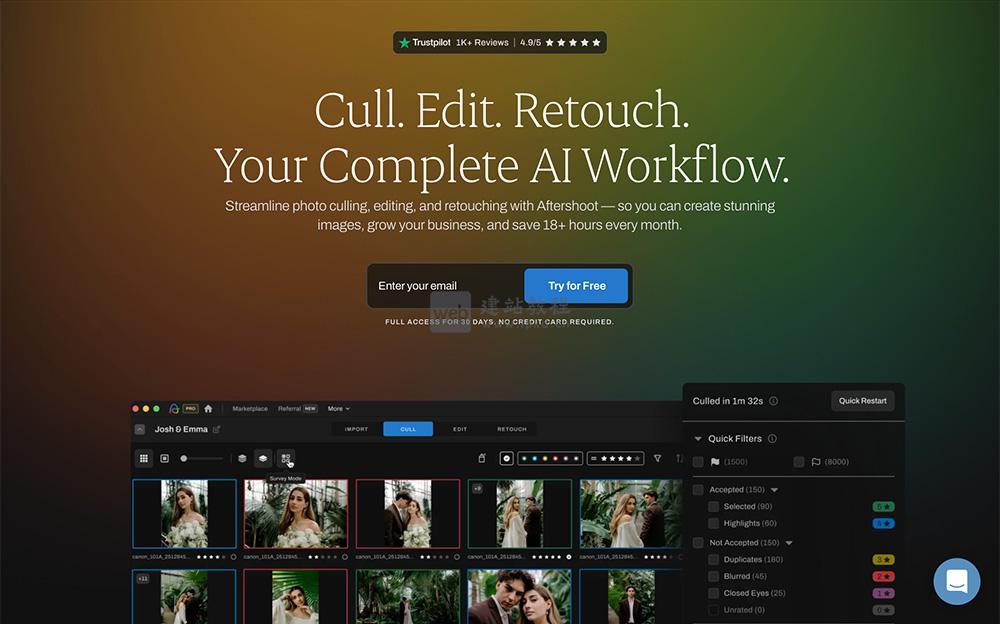Viewport: 1000px width, 624px height.
Task: Click the info icon beside Quick Filters
Action: (x=772, y=439)
